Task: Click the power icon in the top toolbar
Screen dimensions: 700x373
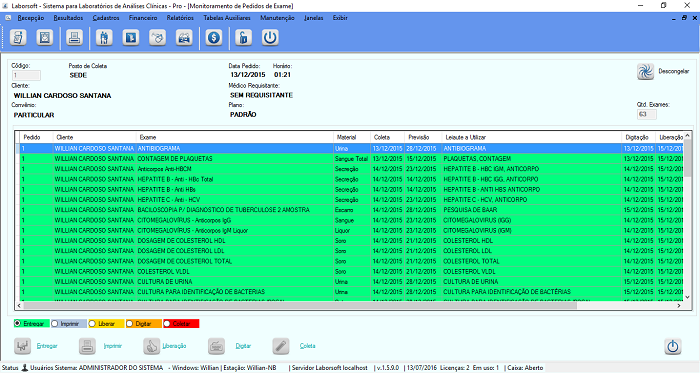Action: pyautogui.click(x=270, y=37)
